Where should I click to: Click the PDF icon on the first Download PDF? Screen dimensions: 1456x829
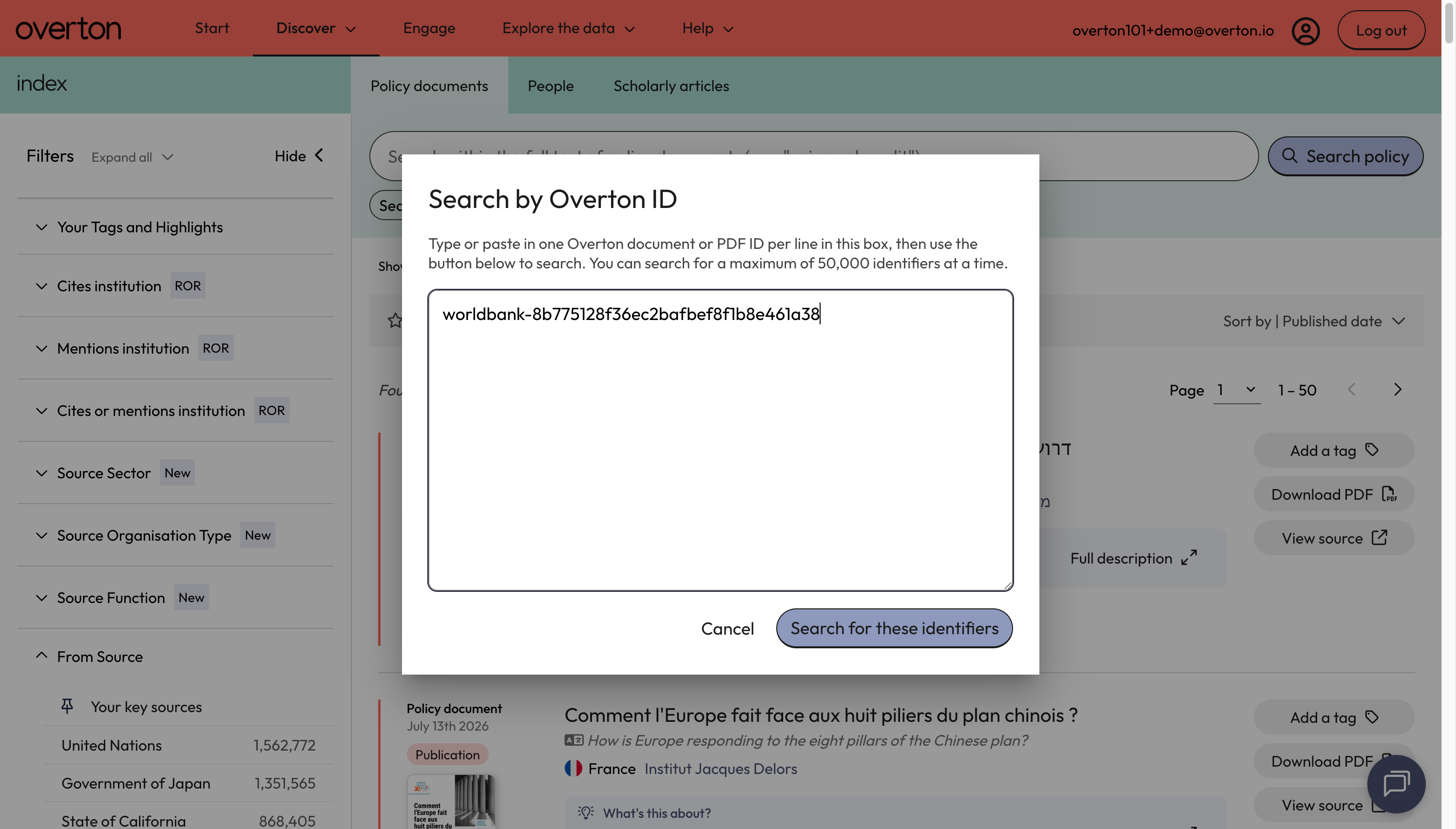pos(1389,493)
